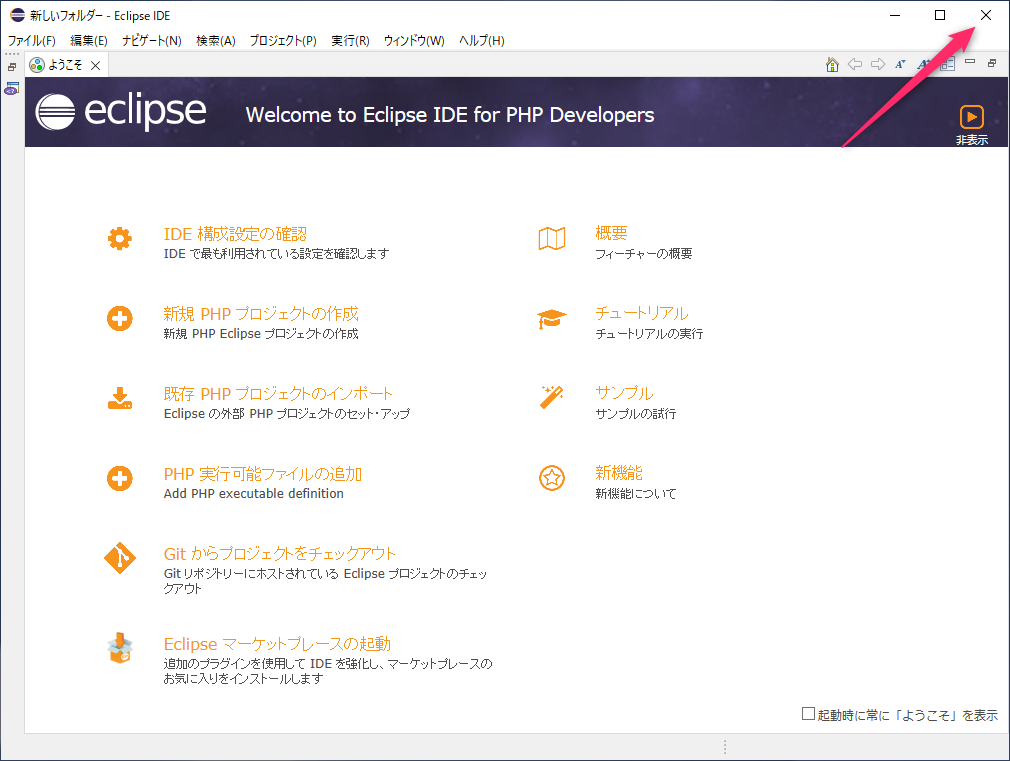Click text 'サンプルの試行'
The image size is (1010, 761).
coord(636,414)
